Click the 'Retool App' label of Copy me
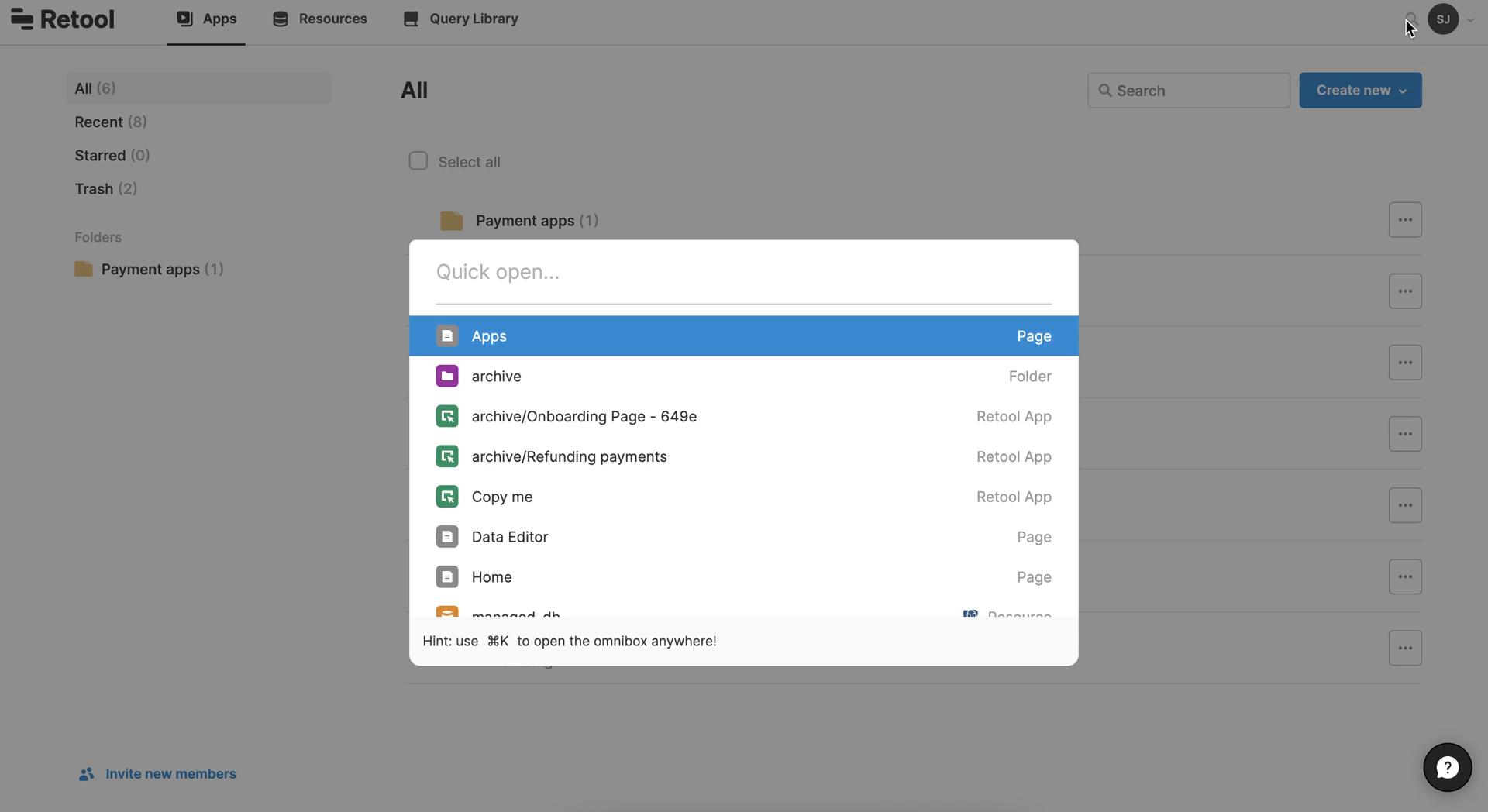This screenshot has width=1488, height=812. tap(1014, 497)
